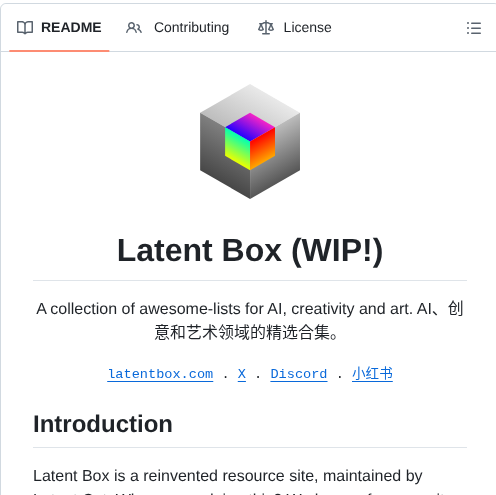The width and height of the screenshot is (496, 495).
Task: Click the Latent Box (WIP!) heading
Action: click(250, 251)
